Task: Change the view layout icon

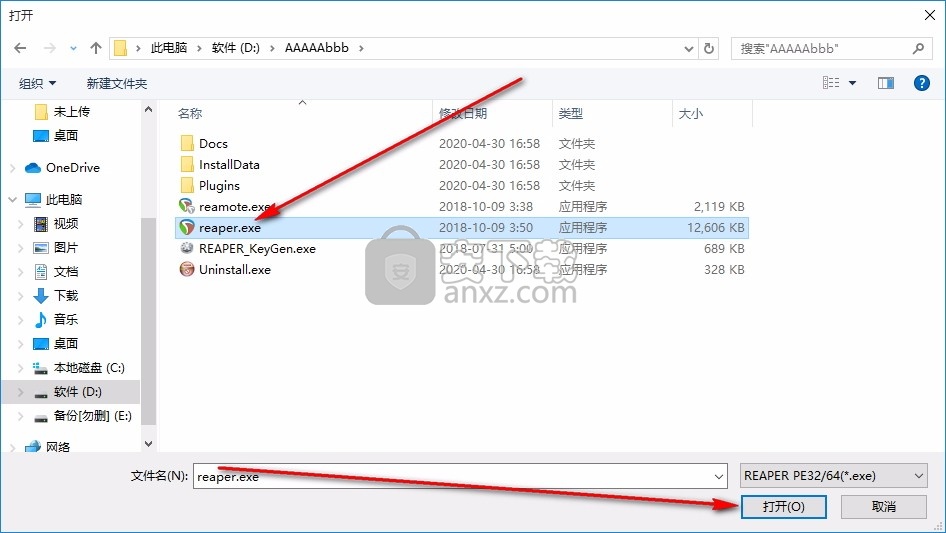Action: (831, 83)
